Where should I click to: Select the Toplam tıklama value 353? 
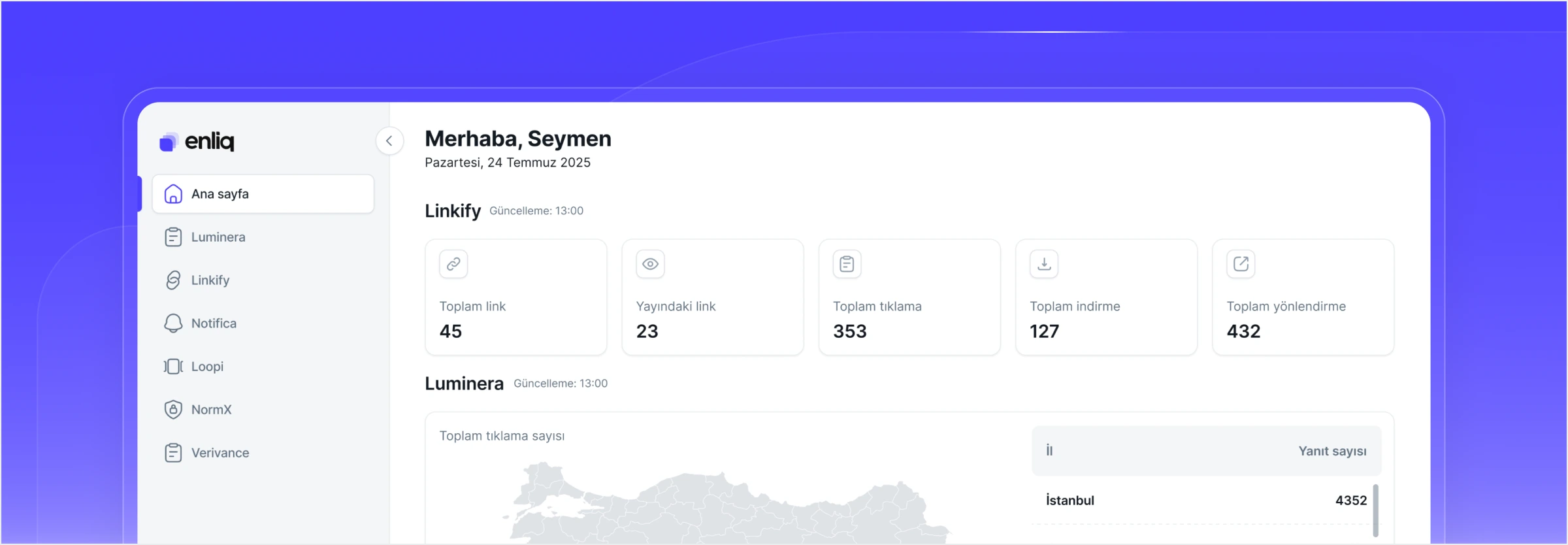click(850, 331)
